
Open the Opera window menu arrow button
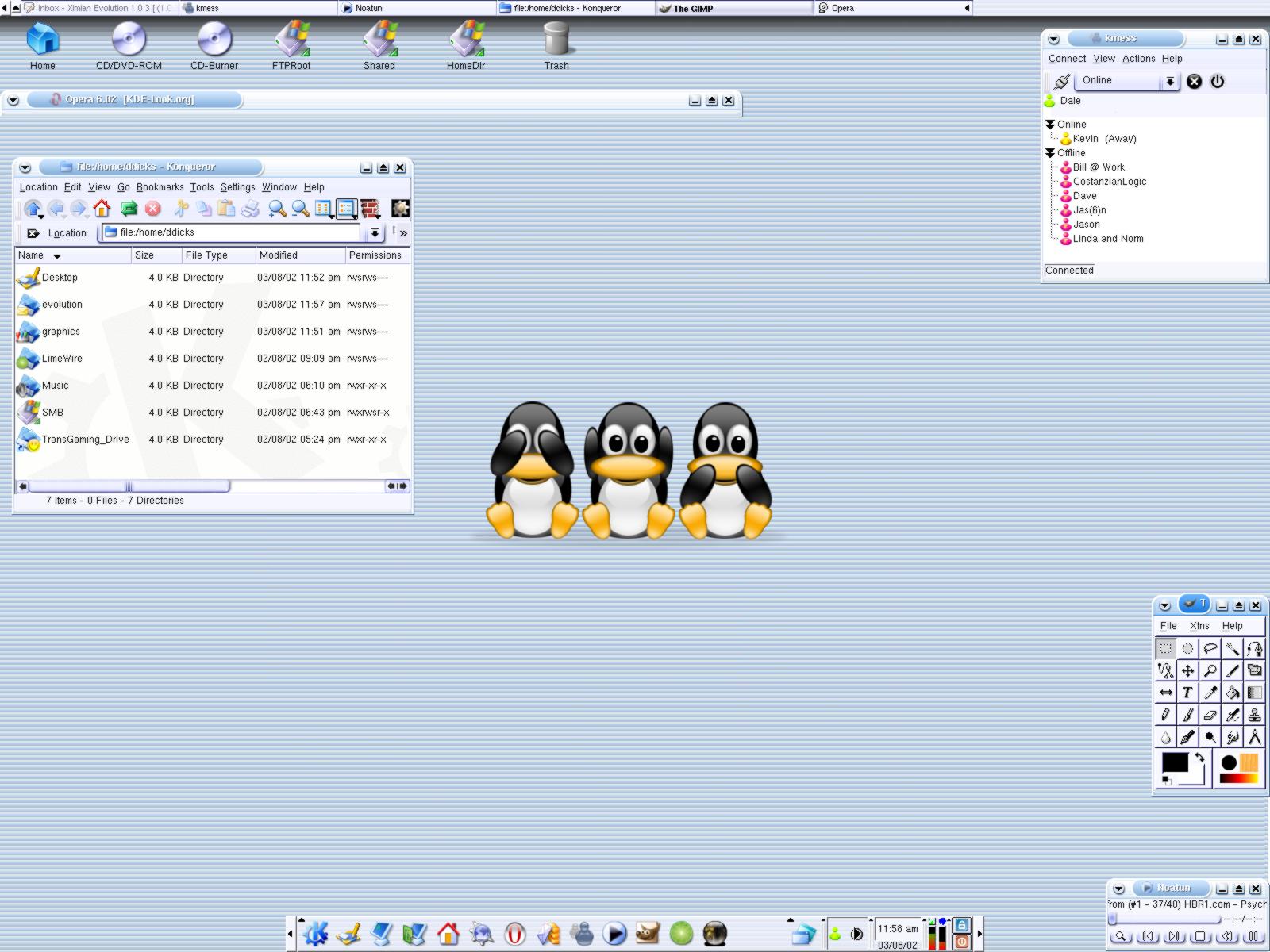click(13, 100)
